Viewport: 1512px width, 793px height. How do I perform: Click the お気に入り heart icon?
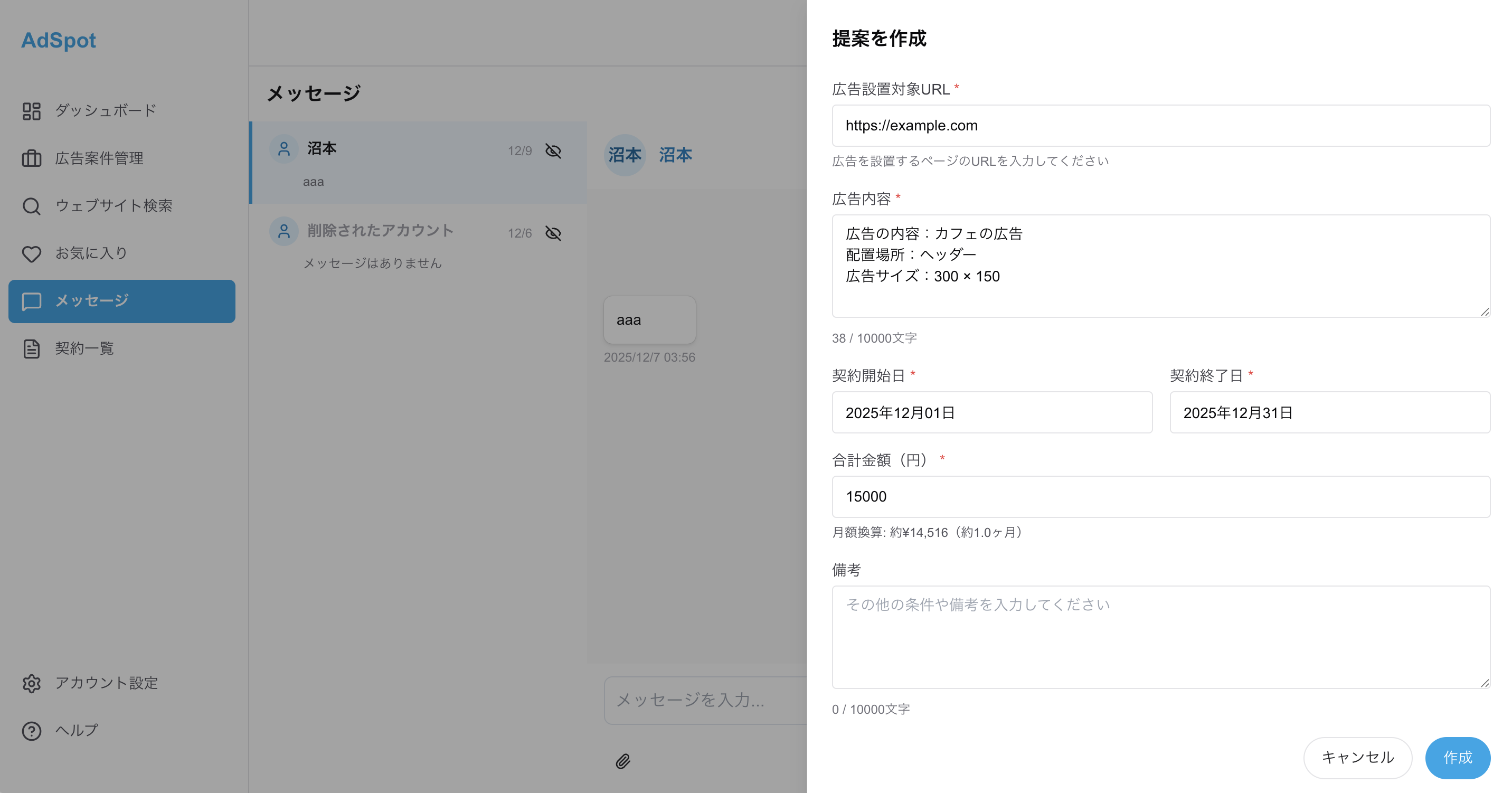[32, 253]
